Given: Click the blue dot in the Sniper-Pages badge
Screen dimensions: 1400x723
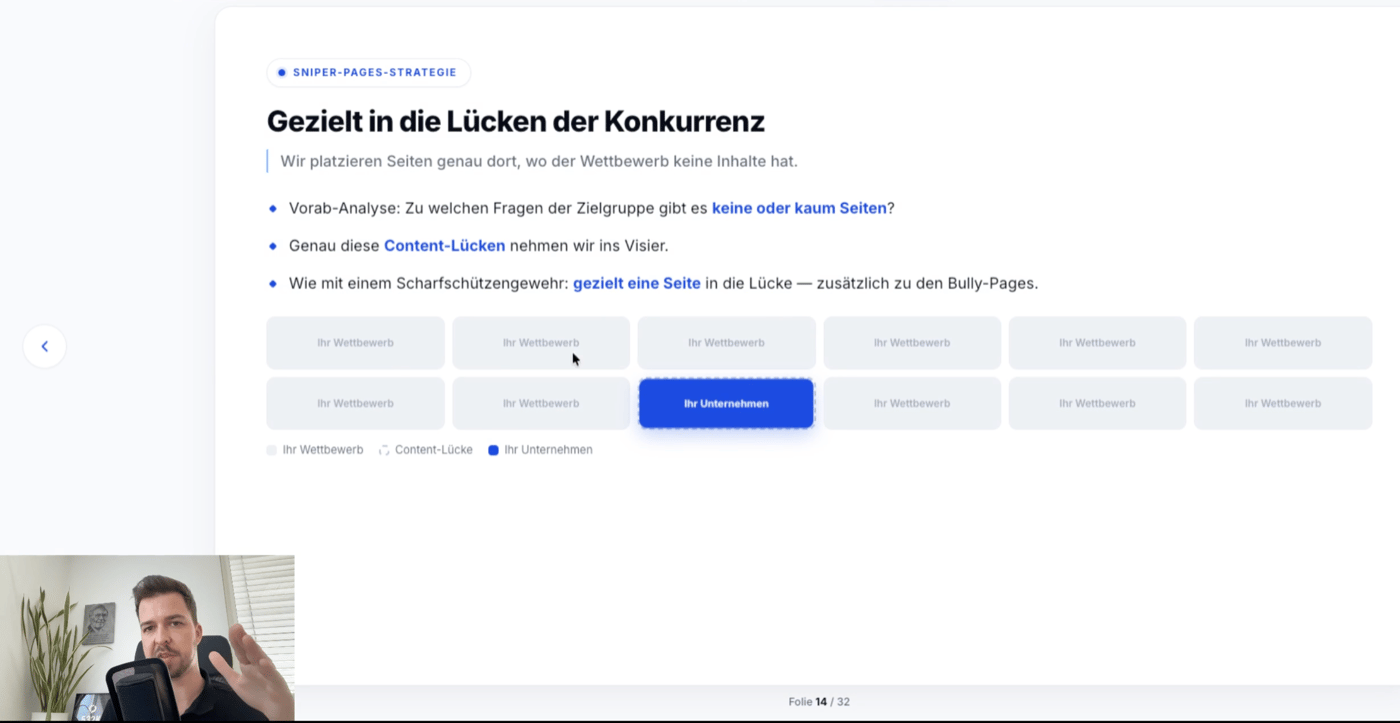Looking at the screenshot, I should coord(281,72).
